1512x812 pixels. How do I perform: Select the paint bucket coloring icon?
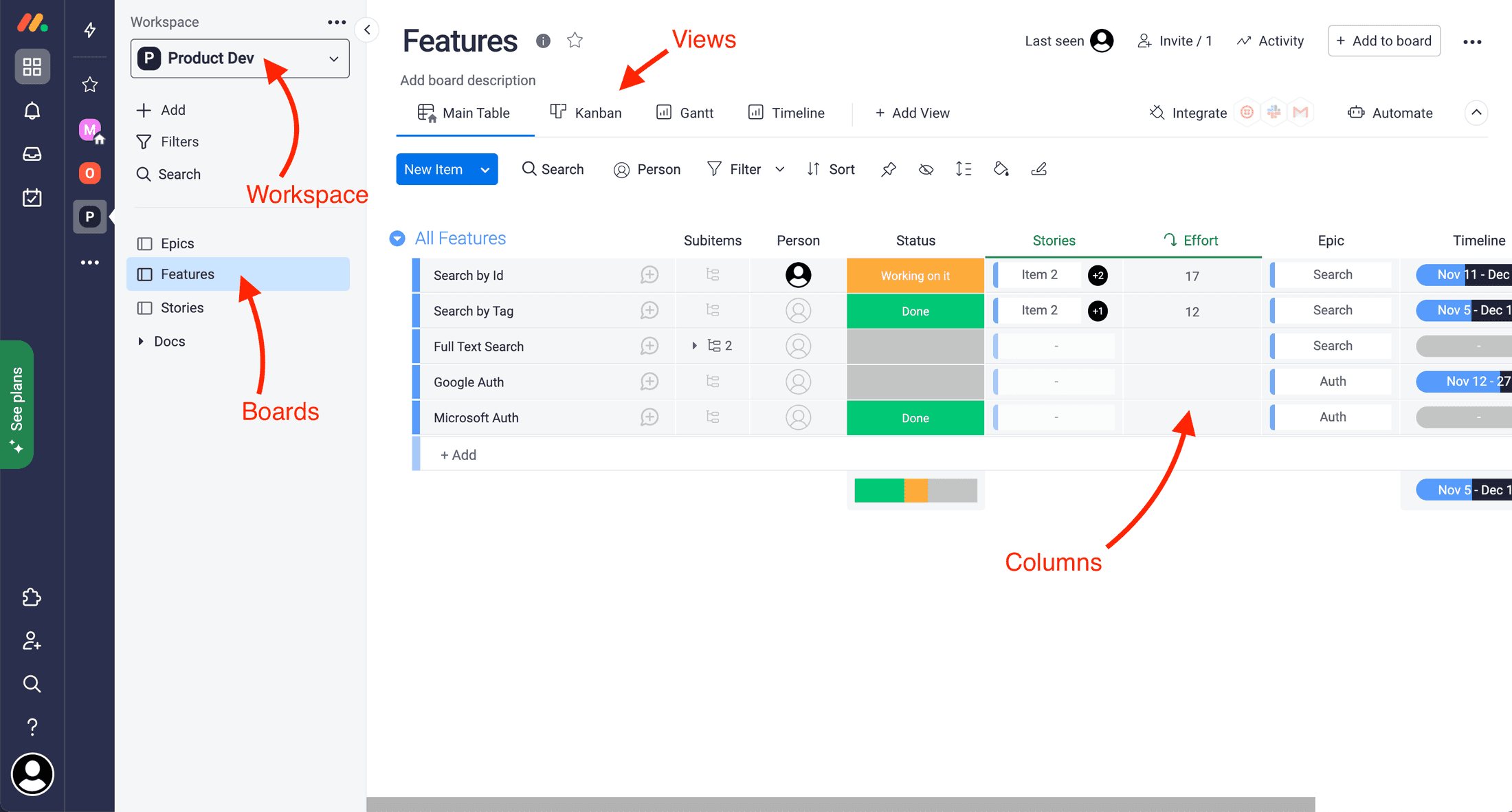[x=1001, y=168]
